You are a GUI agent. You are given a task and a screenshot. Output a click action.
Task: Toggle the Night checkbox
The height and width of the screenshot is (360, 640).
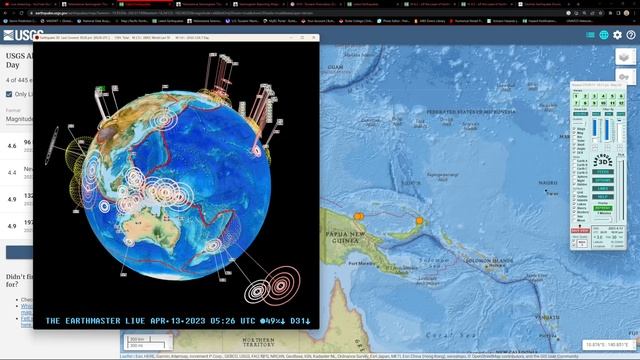[575, 180]
